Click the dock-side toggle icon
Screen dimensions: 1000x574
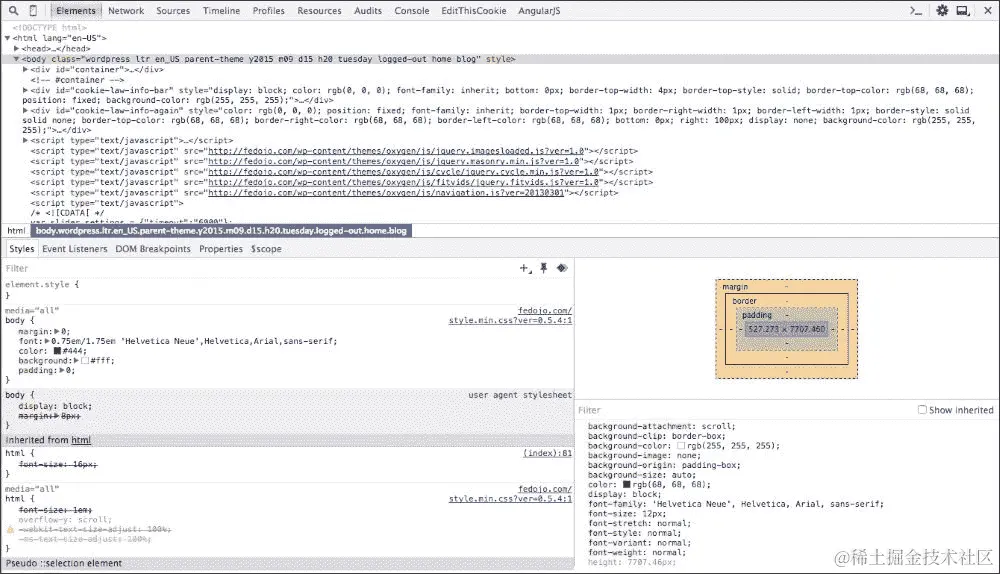963,10
